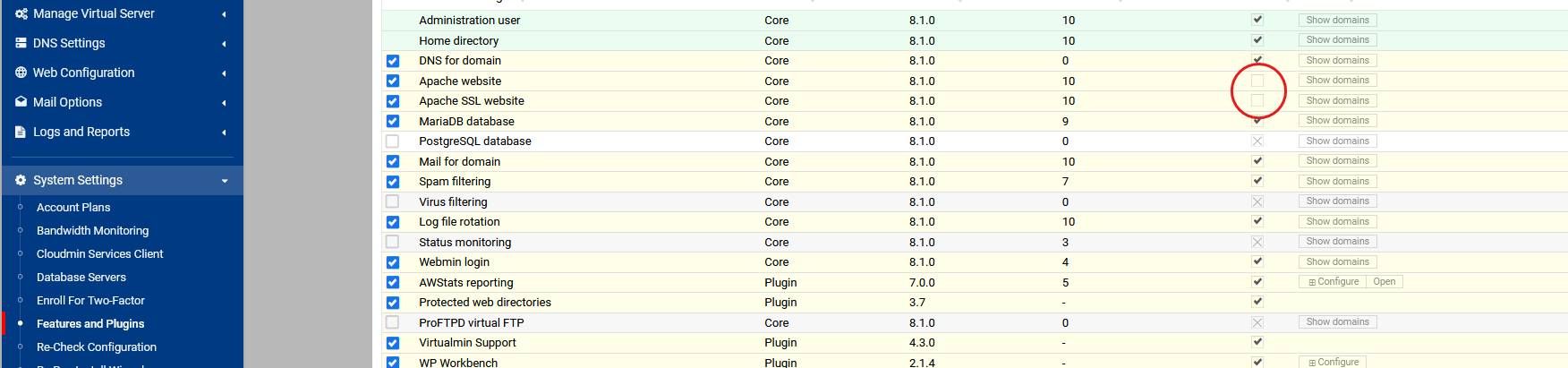Uncheck Apache SSL website feature checkbox
This screenshot has width=1568, height=368.
coord(393,101)
